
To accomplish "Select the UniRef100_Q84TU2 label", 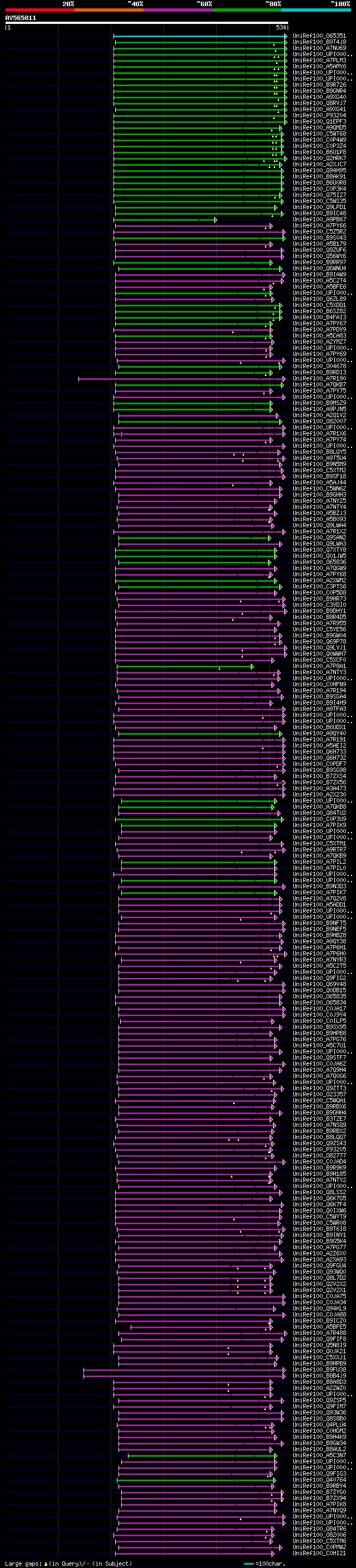I will point(319,813).
